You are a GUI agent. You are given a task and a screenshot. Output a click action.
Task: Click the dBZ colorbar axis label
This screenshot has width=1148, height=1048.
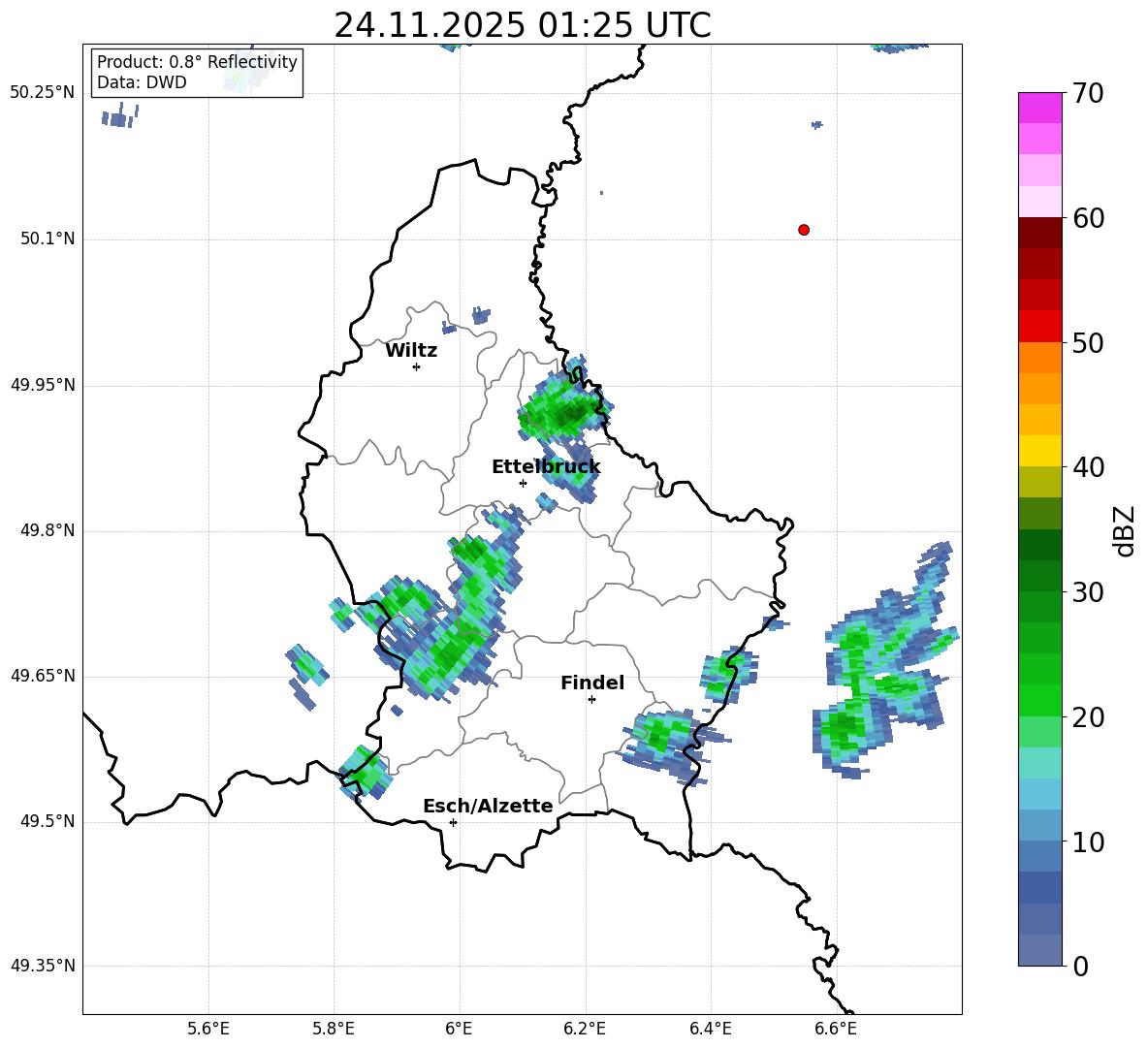point(1125,530)
